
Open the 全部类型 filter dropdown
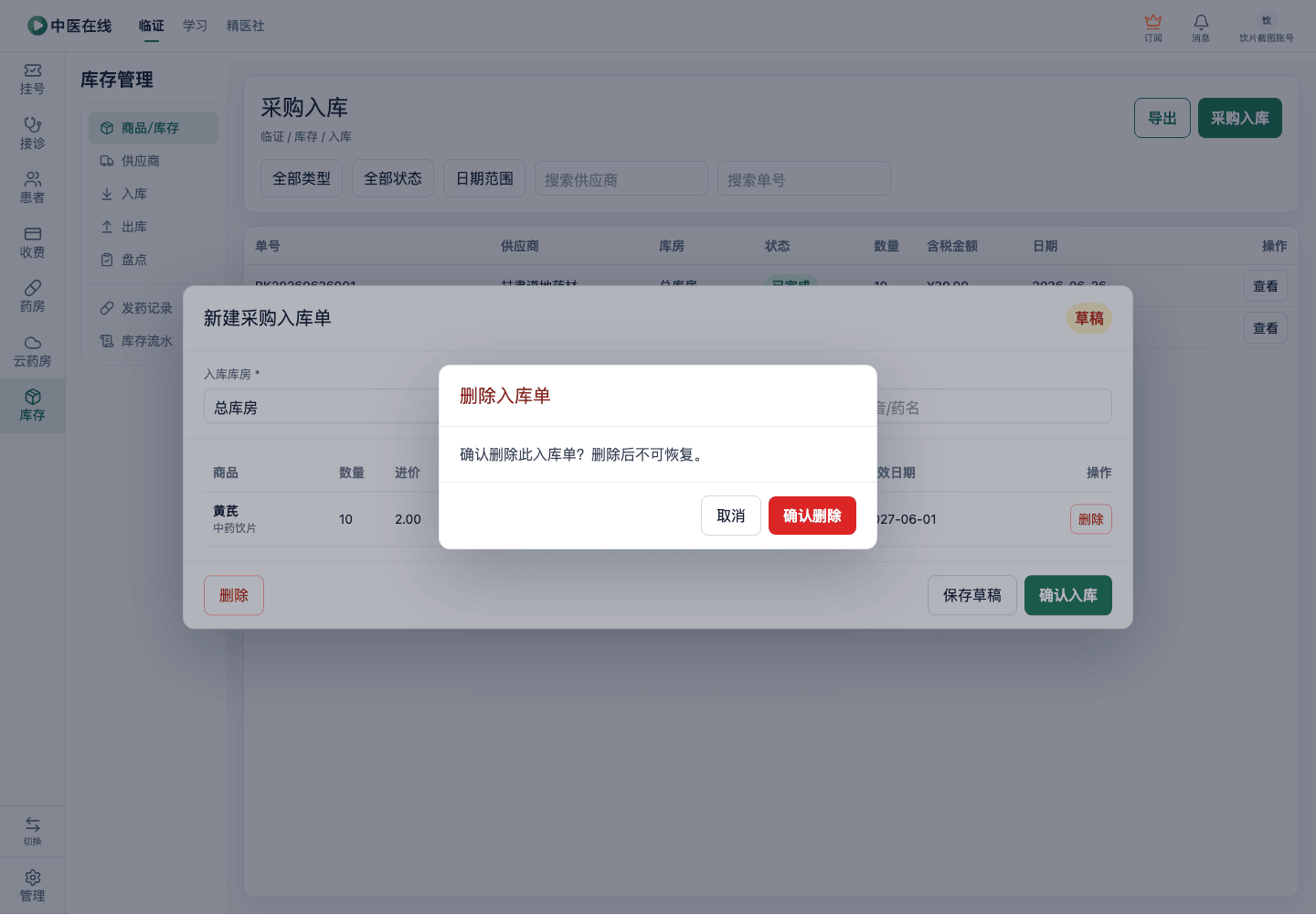pyautogui.click(x=302, y=178)
